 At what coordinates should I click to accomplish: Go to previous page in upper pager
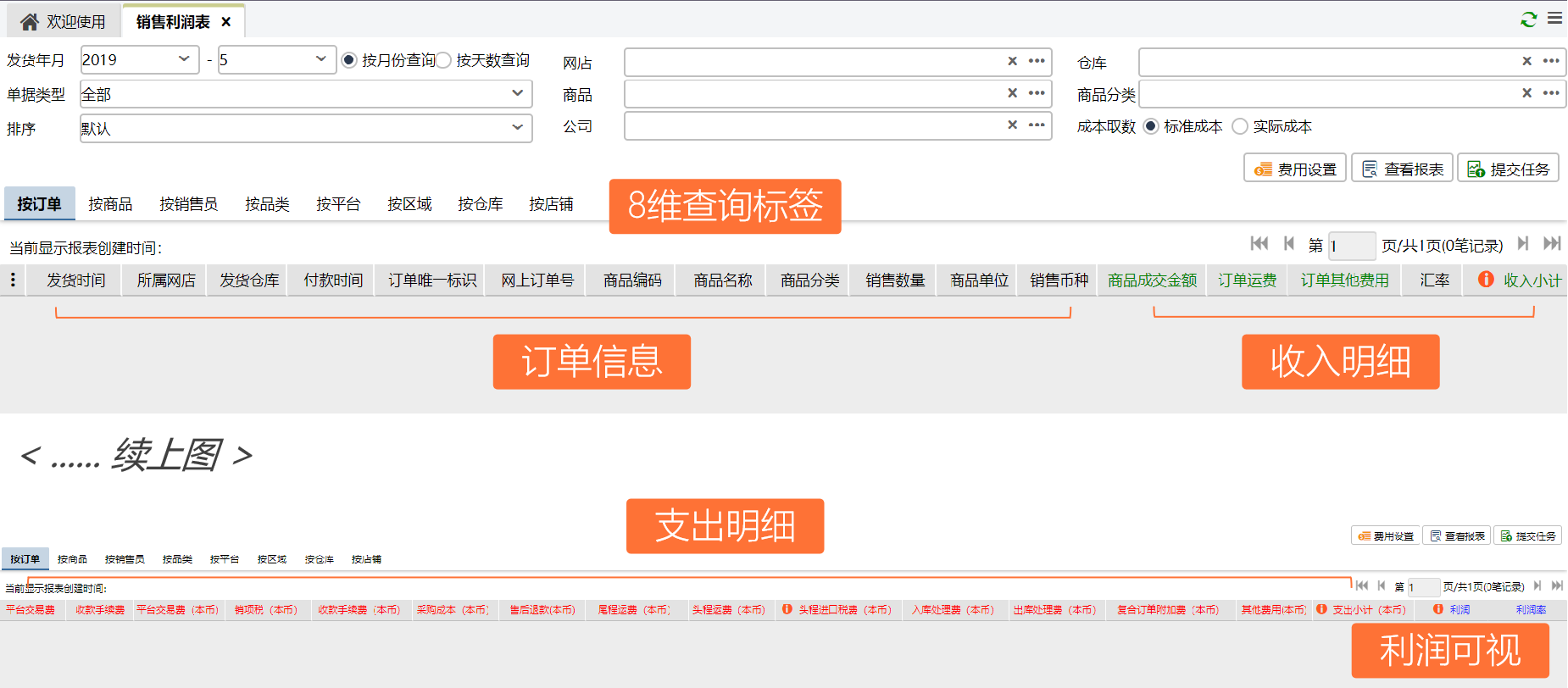(x=1289, y=244)
